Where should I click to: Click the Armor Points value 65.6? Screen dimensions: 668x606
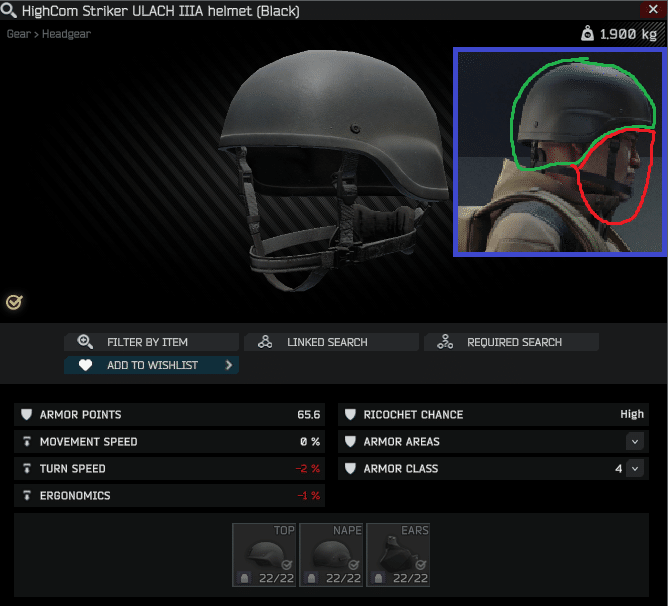point(308,415)
